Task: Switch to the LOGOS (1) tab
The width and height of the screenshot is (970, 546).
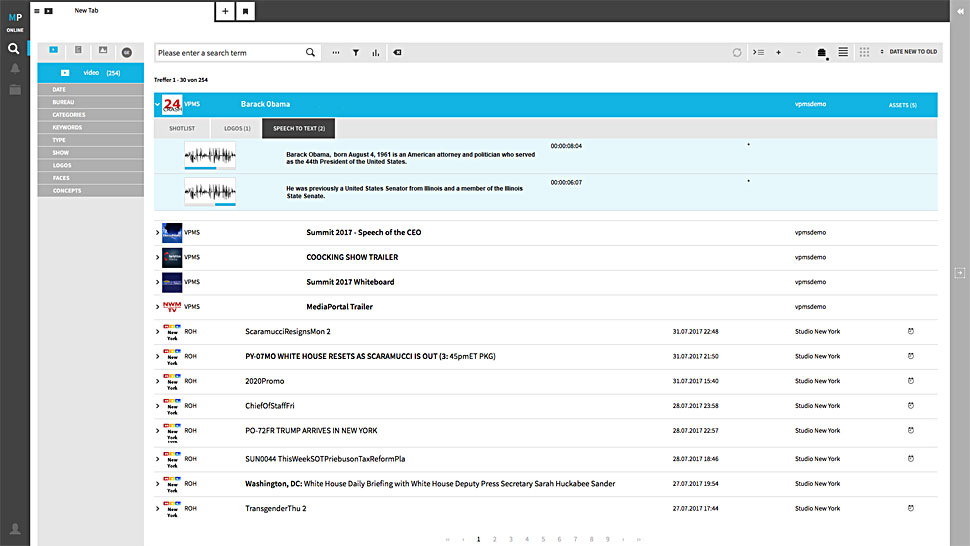Action: tap(237, 129)
